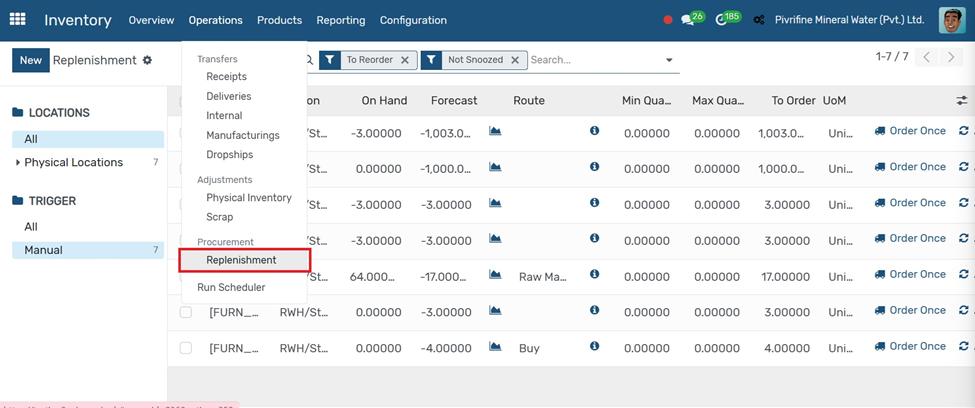
Task: Remove the To Reorder filter
Action: (x=405, y=60)
